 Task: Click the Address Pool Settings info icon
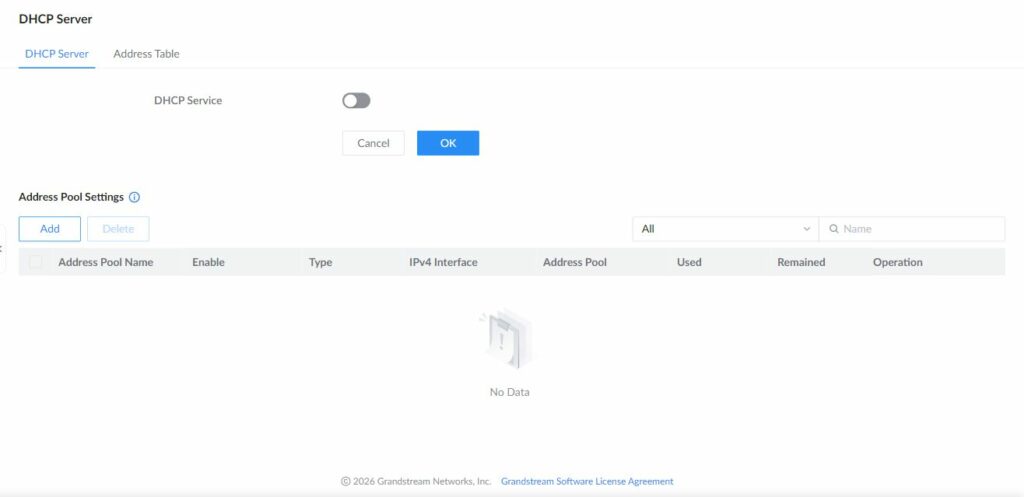pos(135,197)
